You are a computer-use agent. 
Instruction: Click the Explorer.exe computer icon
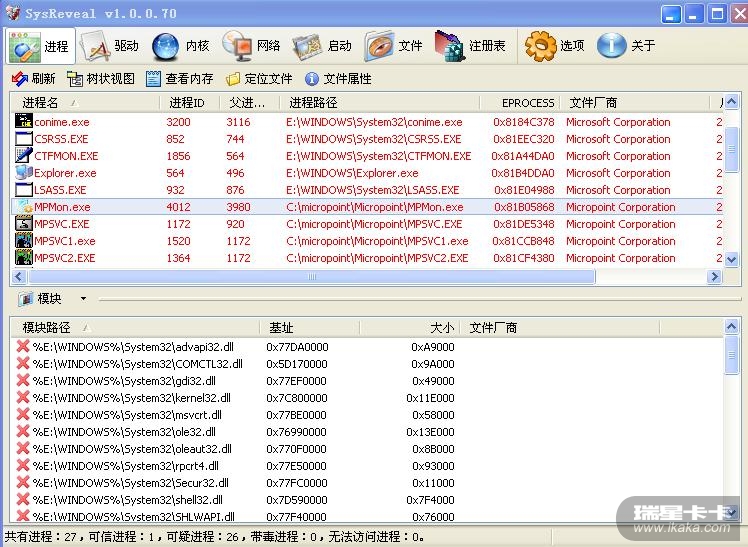(24, 172)
